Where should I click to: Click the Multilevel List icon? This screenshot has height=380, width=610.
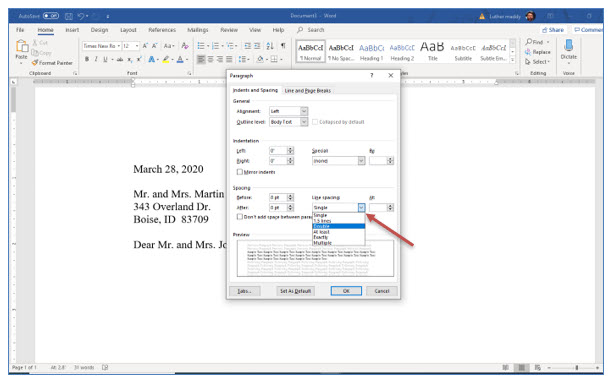click(x=230, y=46)
